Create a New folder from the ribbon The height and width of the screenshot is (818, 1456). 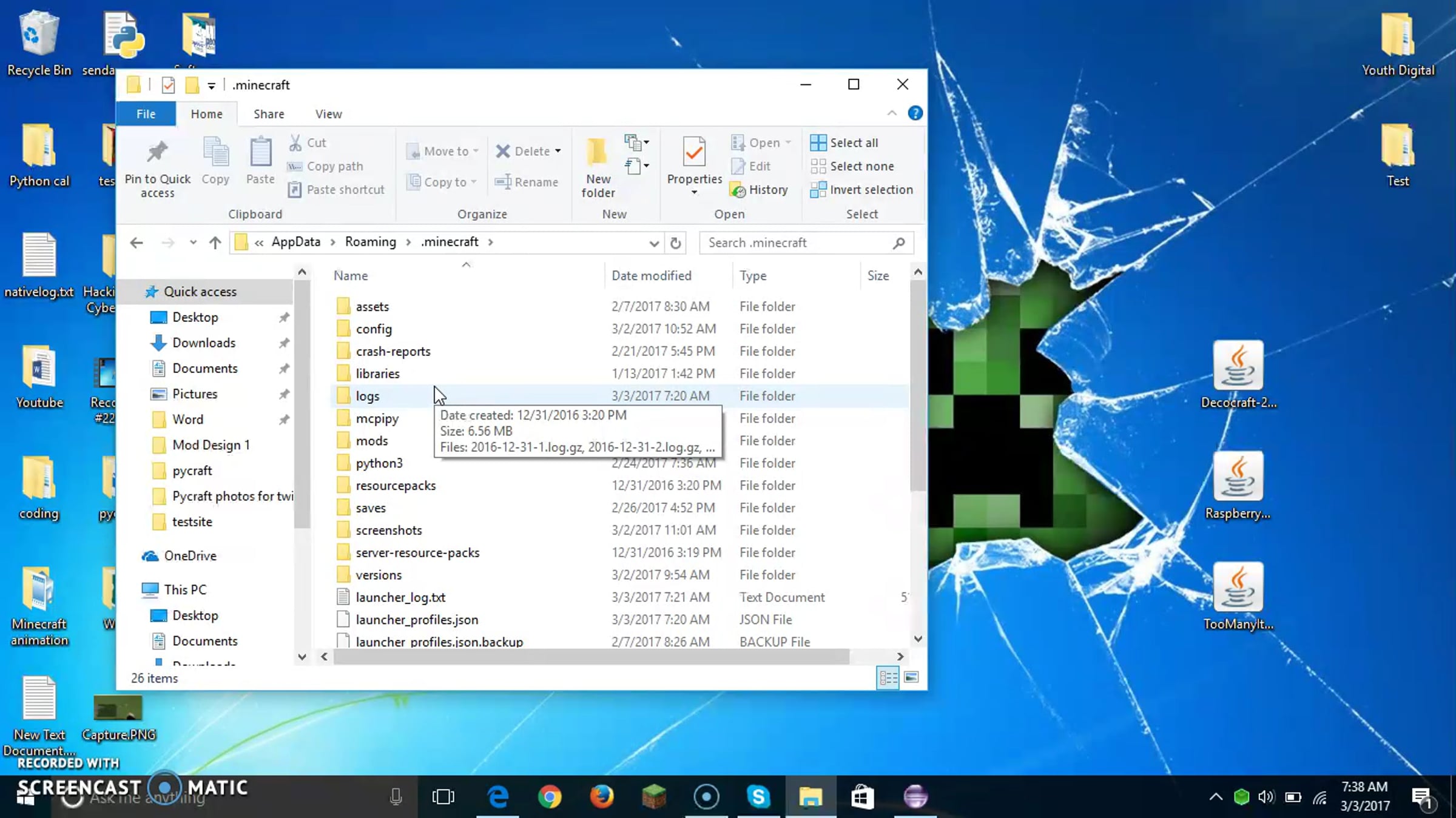coord(598,168)
